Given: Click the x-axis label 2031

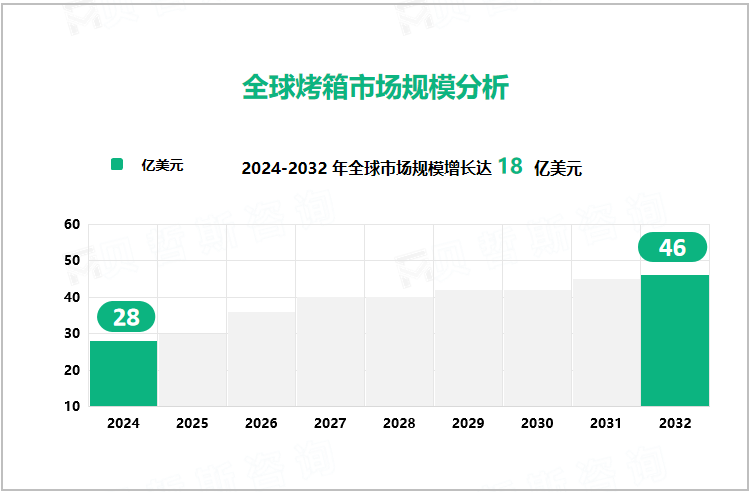Looking at the screenshot, I should [606, 423].
